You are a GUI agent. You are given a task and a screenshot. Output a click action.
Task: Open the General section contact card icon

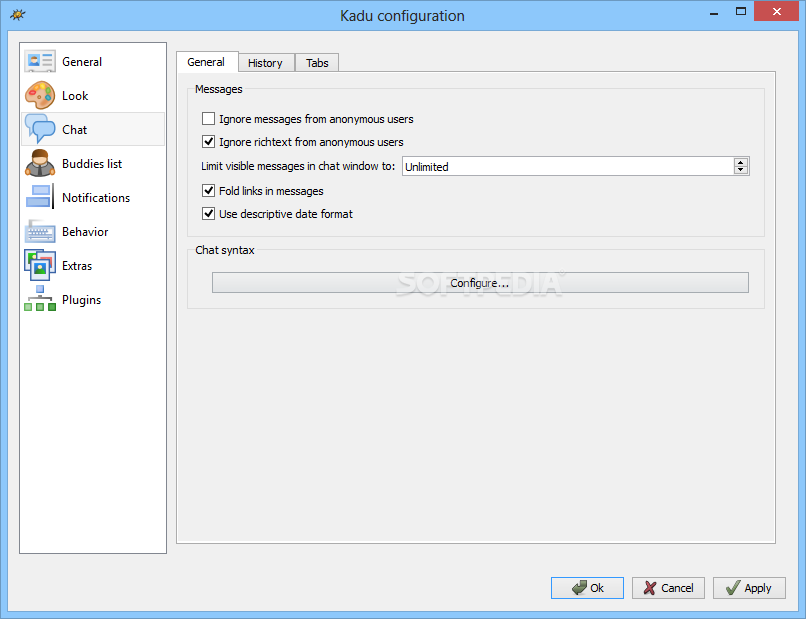[40, 61]
